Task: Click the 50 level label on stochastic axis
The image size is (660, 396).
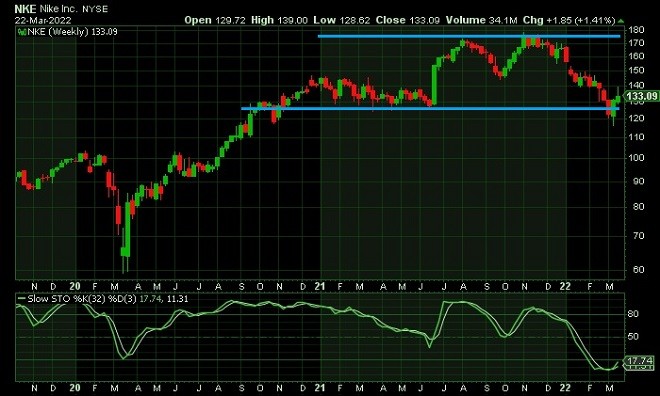Action: point(633,337)
